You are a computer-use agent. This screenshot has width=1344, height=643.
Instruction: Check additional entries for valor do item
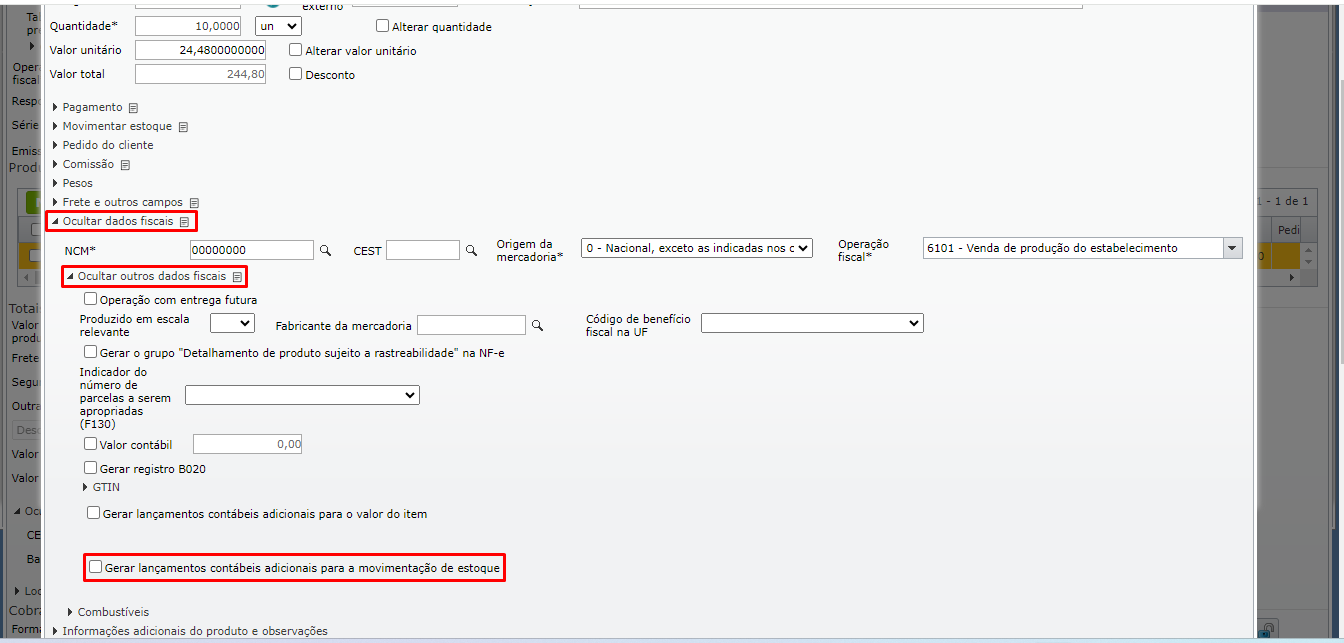pyautogui.click(x=94, y=514)
